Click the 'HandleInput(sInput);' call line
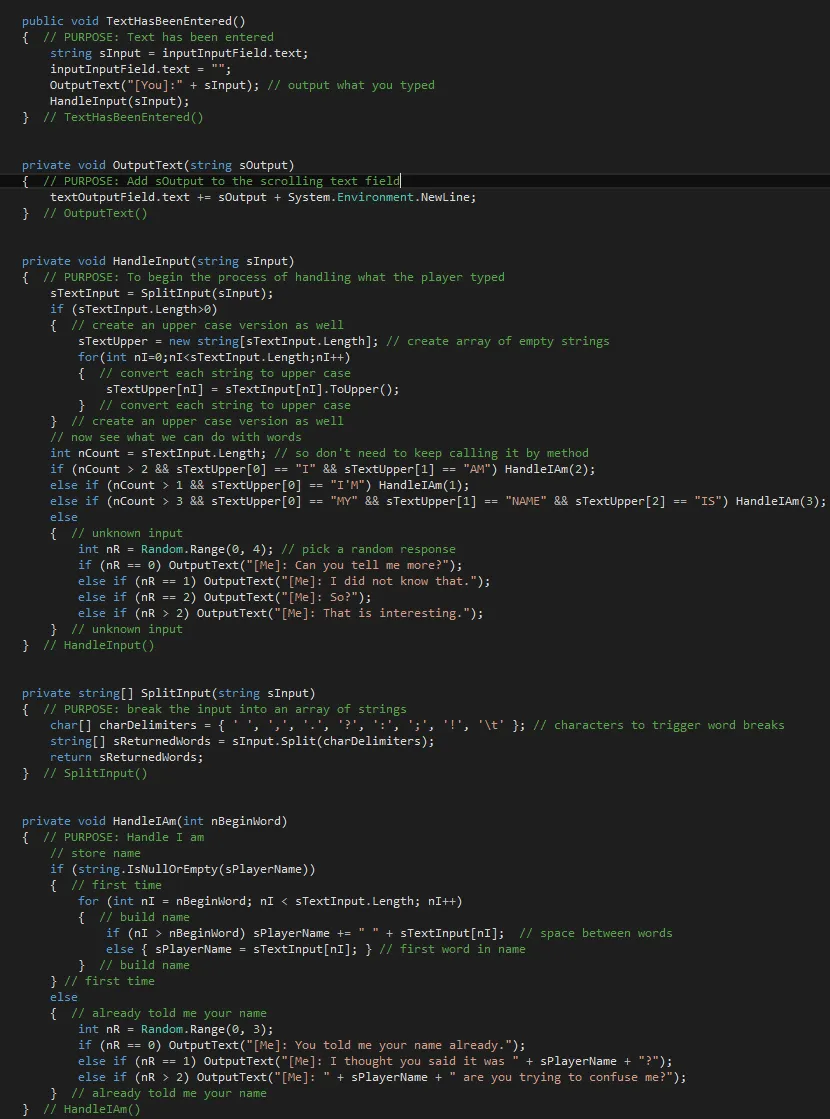This screenshot has height=1119, width=830. [x=120, y=101]
